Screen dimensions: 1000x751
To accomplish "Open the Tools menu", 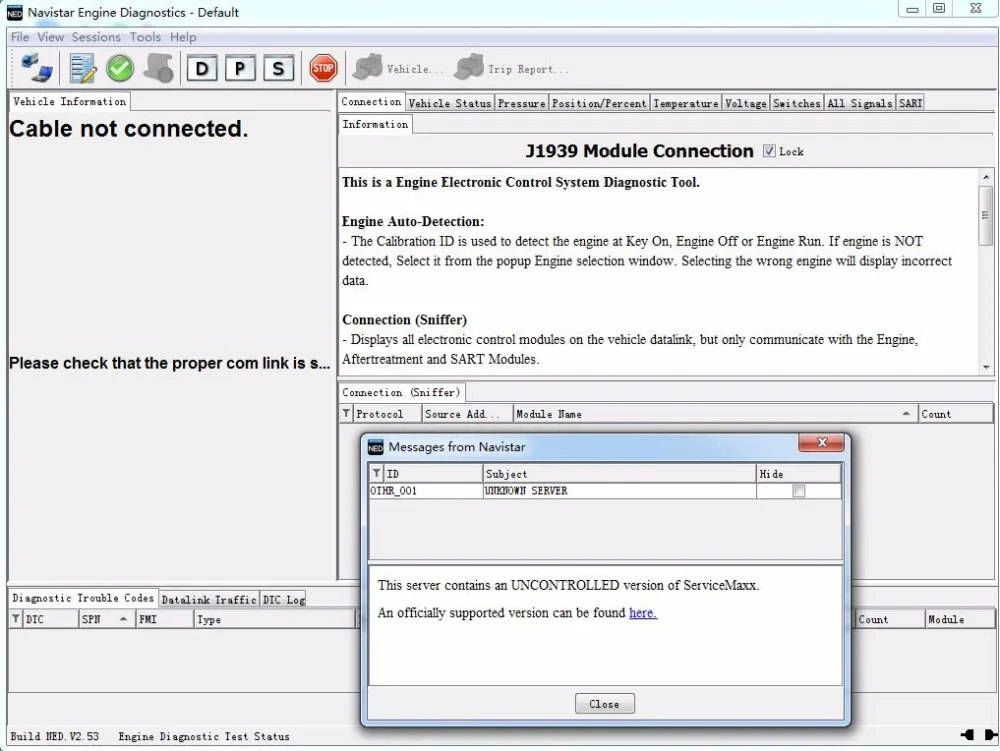I will pos(145,37).
